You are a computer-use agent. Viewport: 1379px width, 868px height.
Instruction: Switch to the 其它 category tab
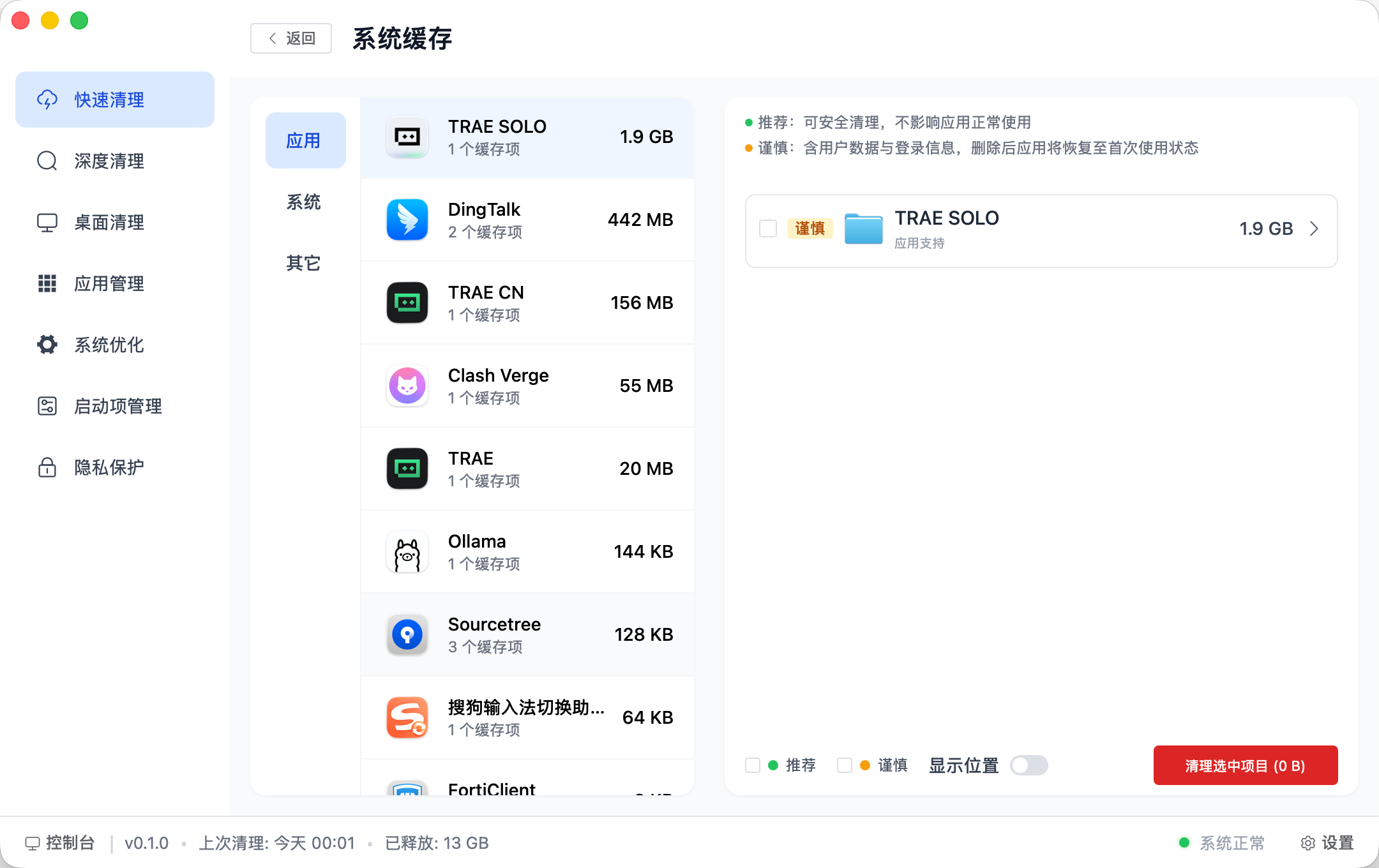coord(304,263)
